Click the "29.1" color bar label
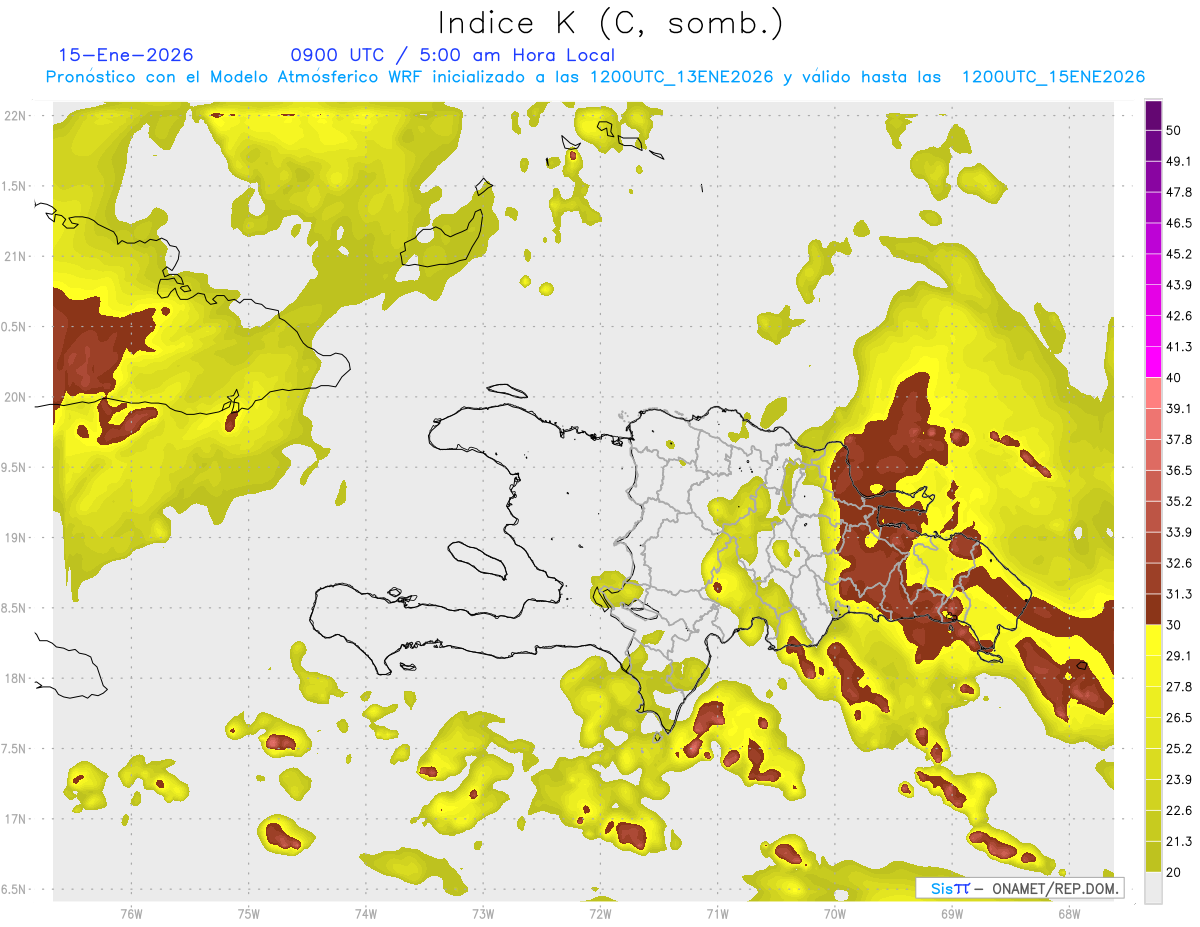This screenshot has width=1200, height=927. click(x=1179, y=656)
